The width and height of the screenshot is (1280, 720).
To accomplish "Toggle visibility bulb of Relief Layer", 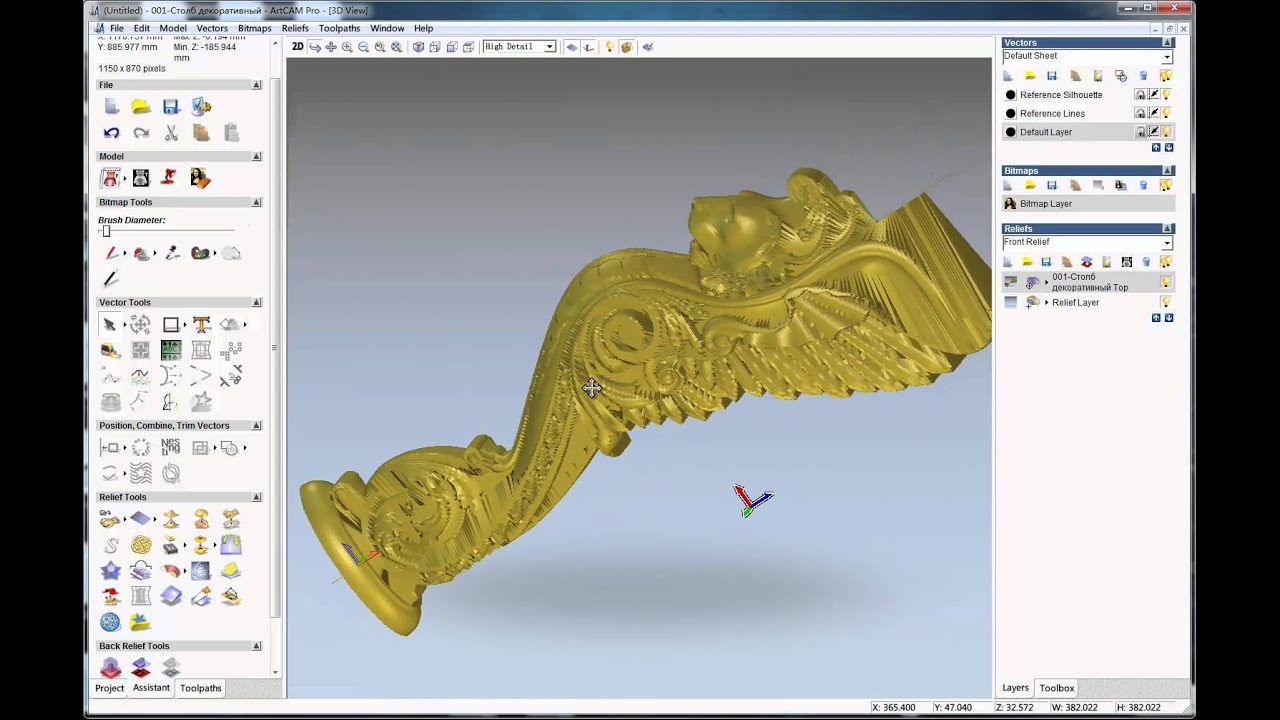I will coord(1166,302).
